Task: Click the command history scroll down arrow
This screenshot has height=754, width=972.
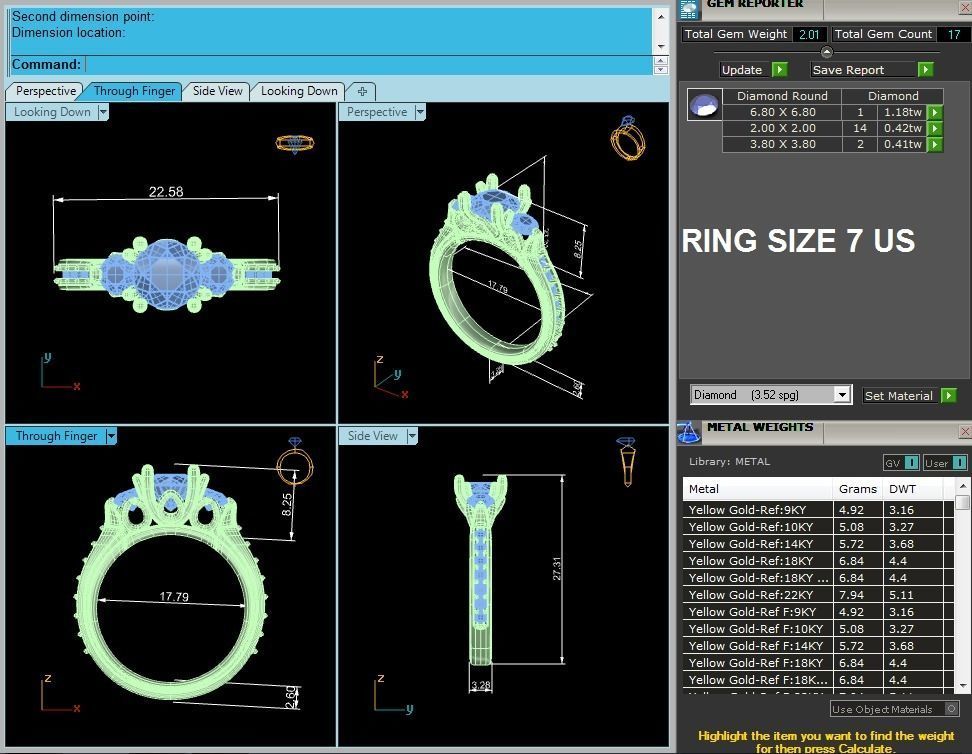Action: [x=661, y=46]
